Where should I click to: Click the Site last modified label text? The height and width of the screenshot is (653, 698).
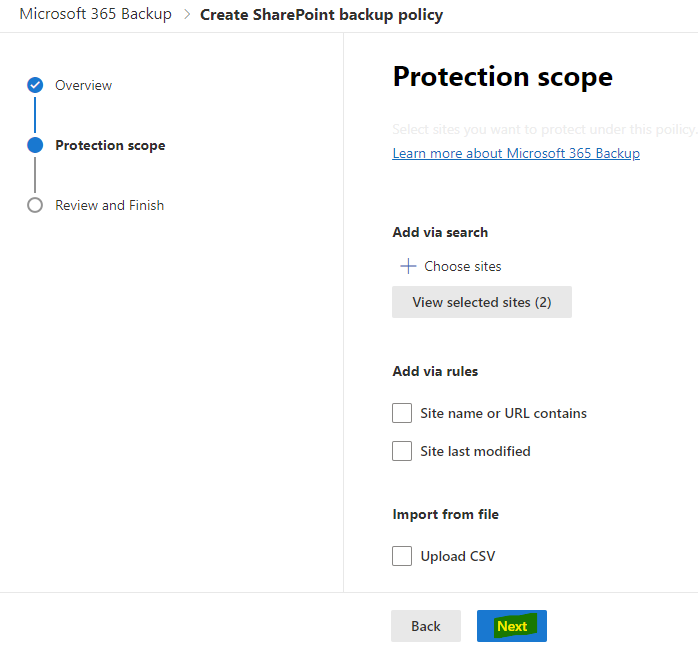point(475,451)
